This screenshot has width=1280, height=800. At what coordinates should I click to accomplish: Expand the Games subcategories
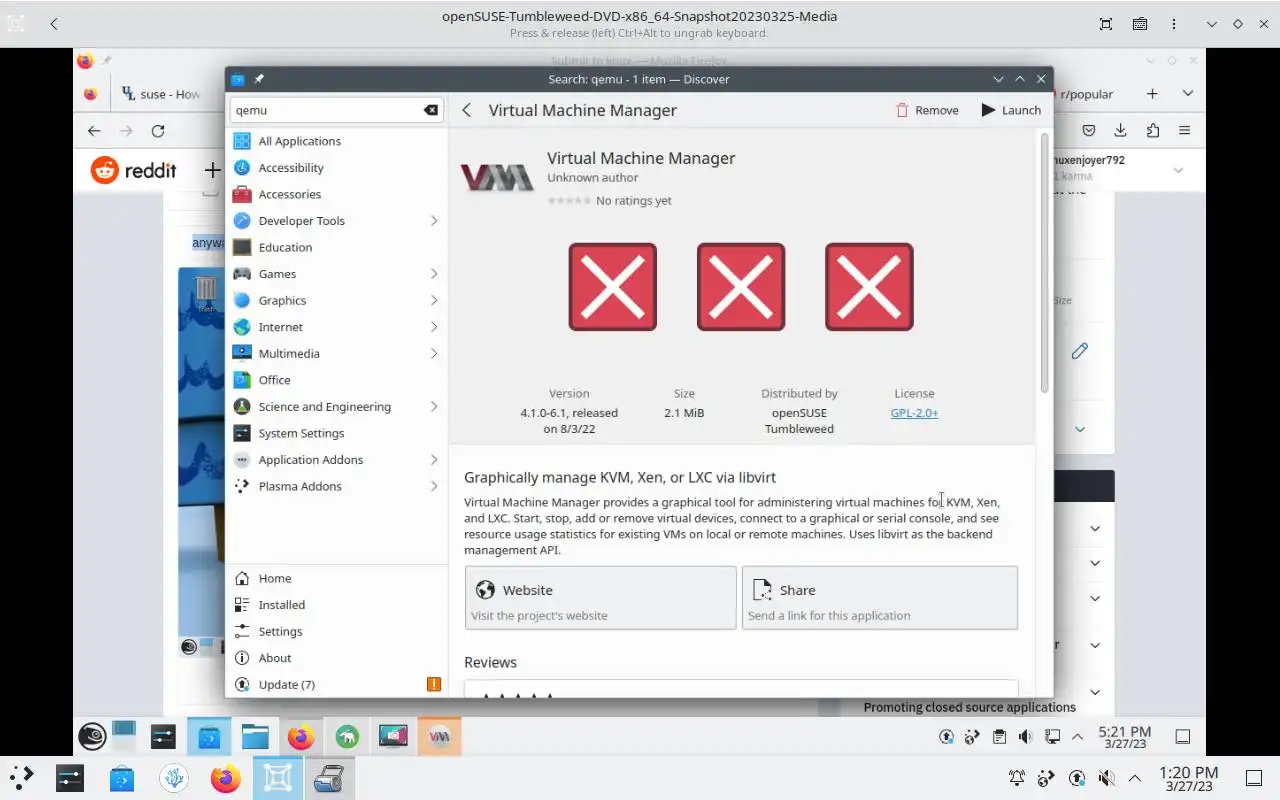[434, 274]
